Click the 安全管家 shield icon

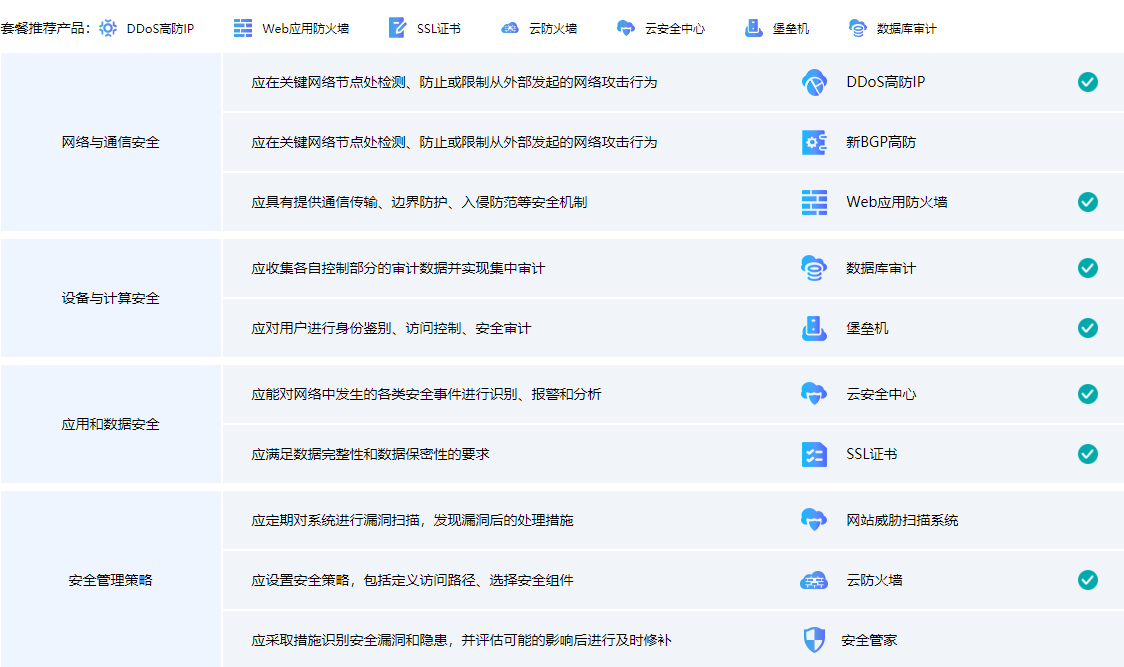pyautogui.click(x=814, y=640)
